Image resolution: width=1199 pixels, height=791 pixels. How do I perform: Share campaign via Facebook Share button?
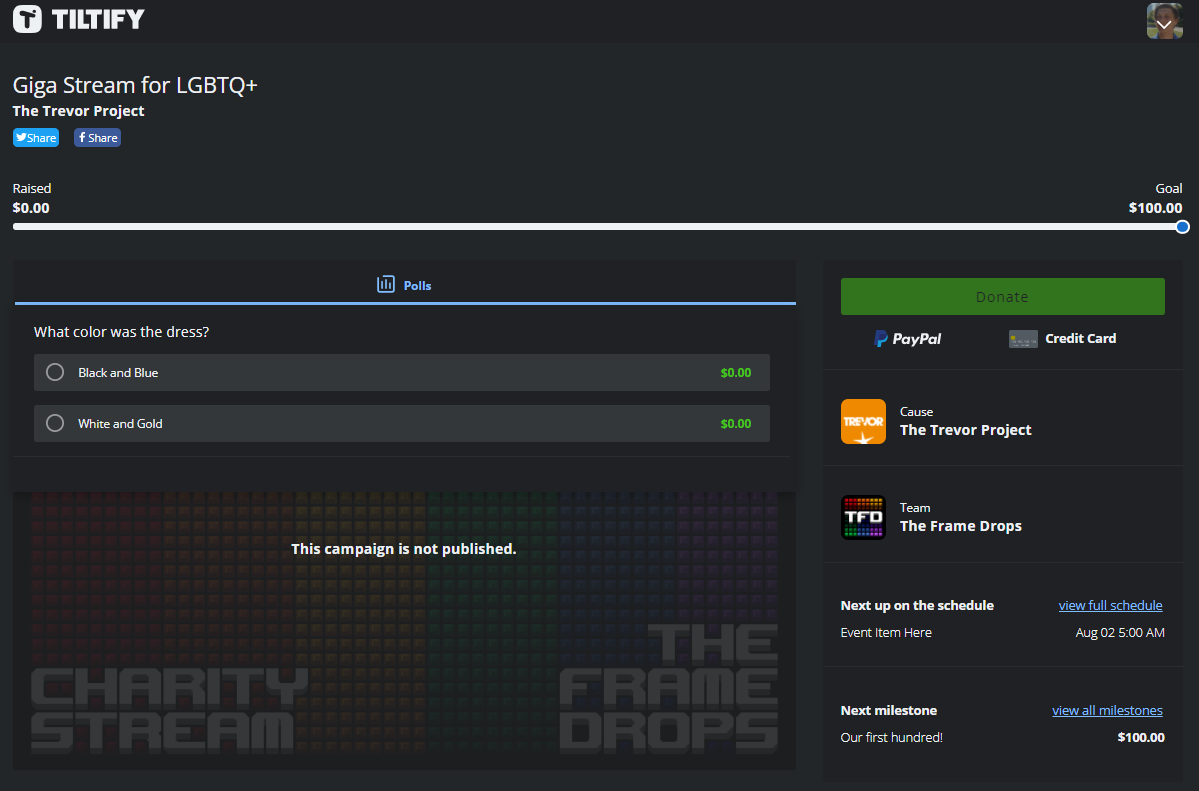[x=97, y=138]
